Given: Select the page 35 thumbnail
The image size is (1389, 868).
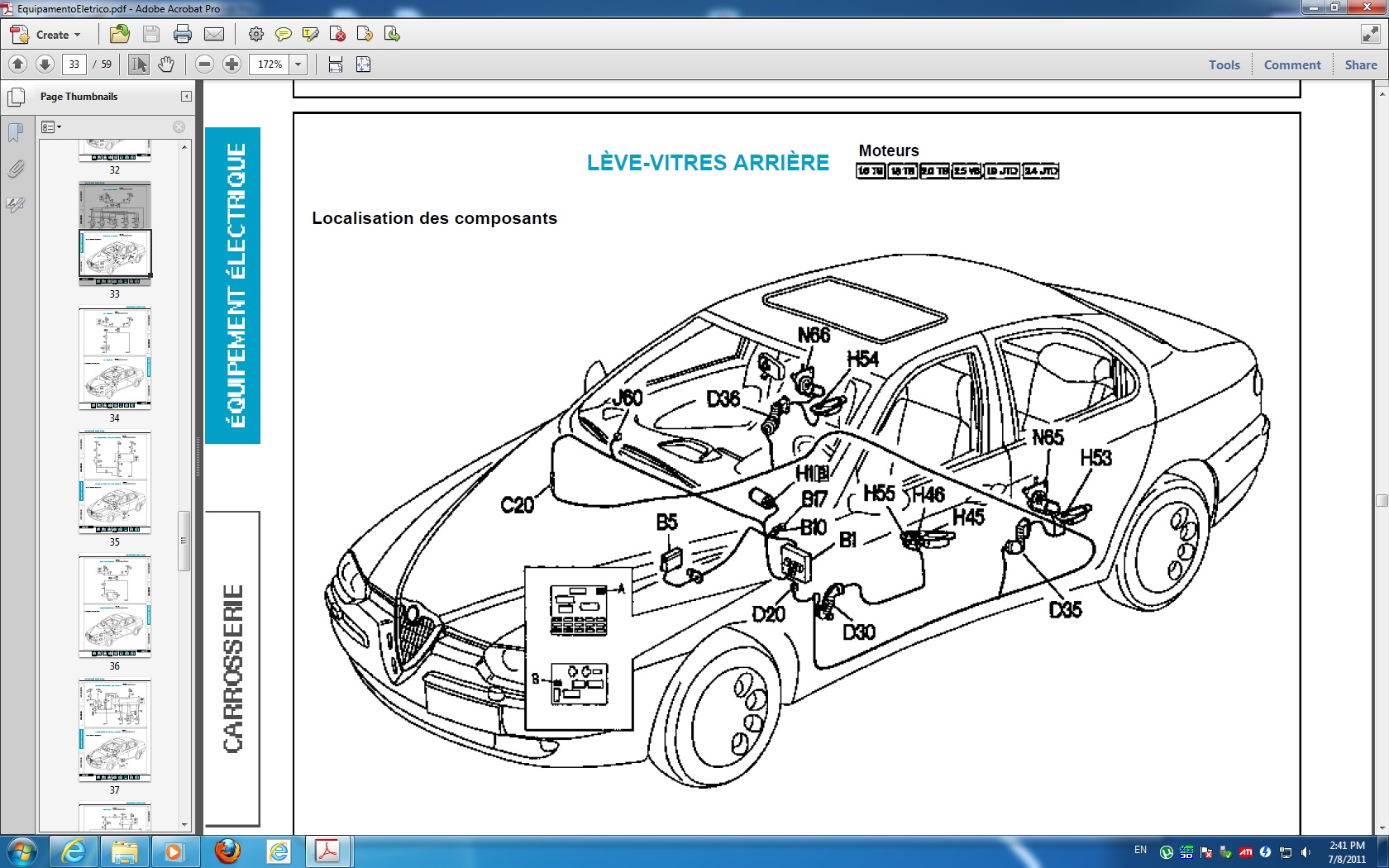Looking at the screenshot, I should pyautogui.click(x=115, y=482).
